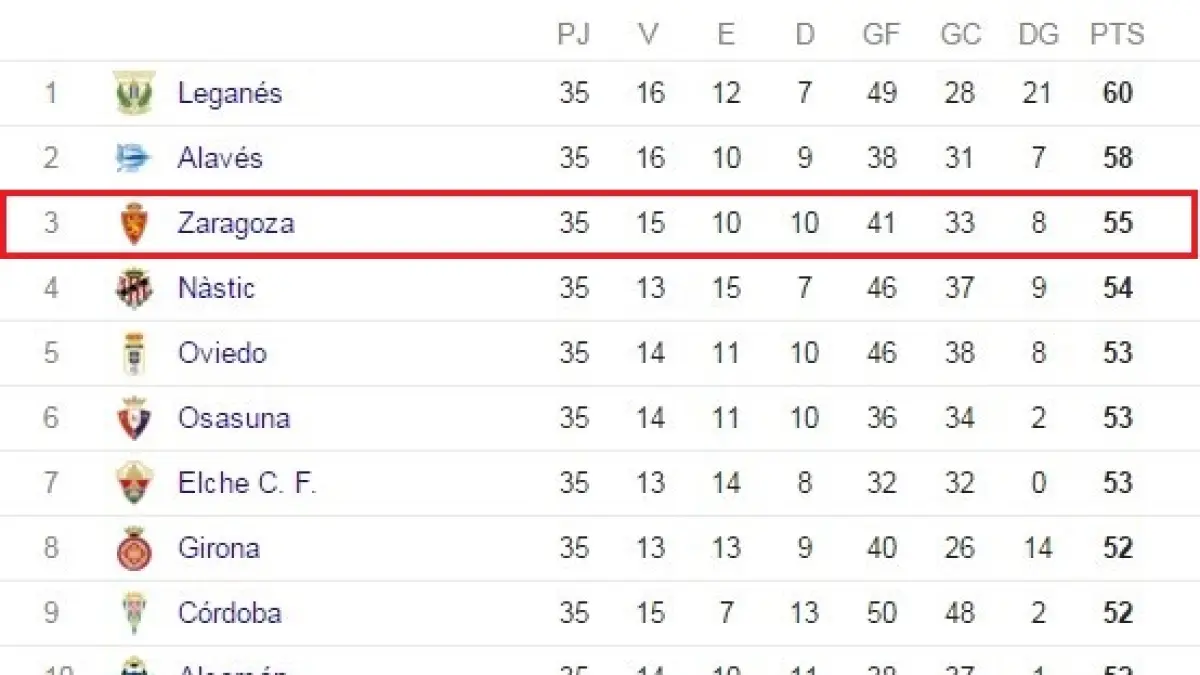Open the Osasuna team name link

point(234,418)
